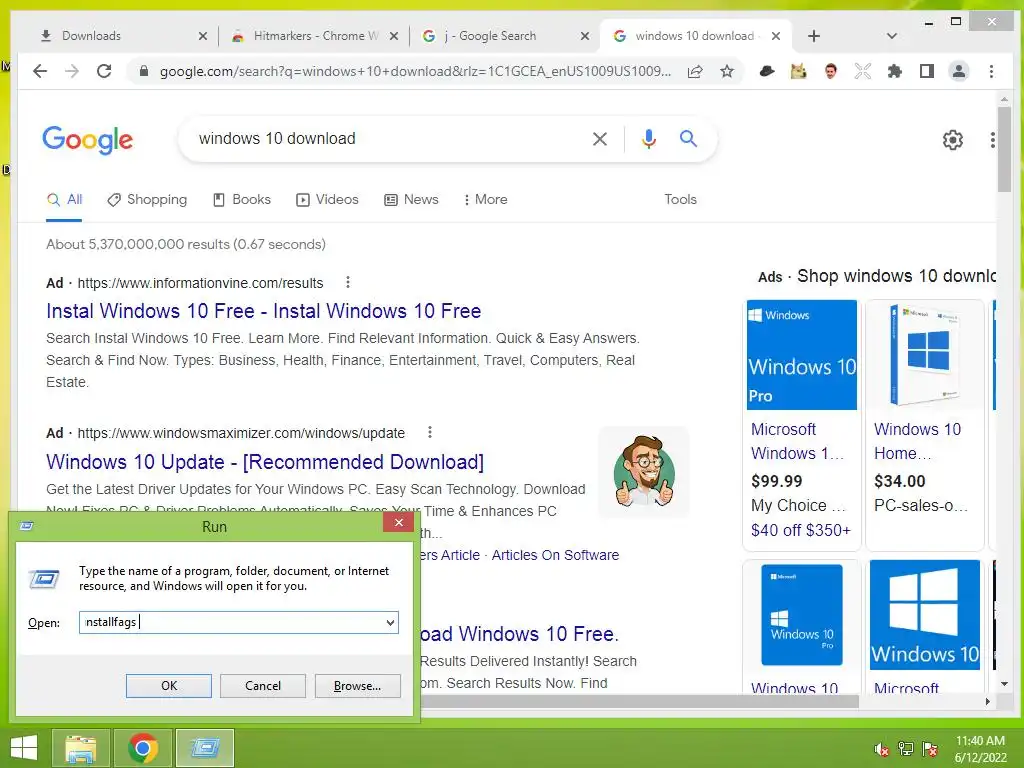Bookmark this page with the star icon
The height and width of the screenshot is (768, 1024).
tap(727, 71)
